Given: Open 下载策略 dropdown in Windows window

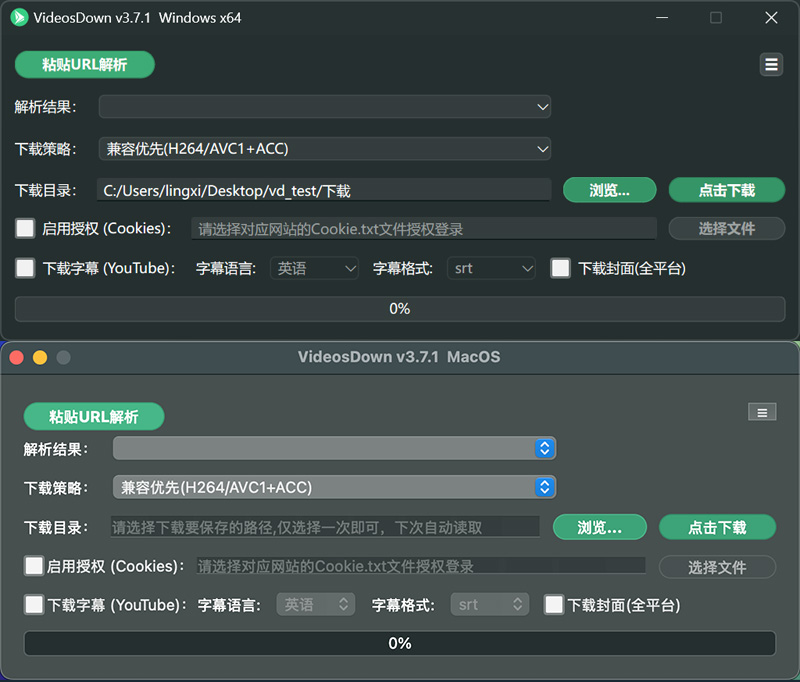Looking at the screenshot, I should pyautogui.click(x=324, y=149).
